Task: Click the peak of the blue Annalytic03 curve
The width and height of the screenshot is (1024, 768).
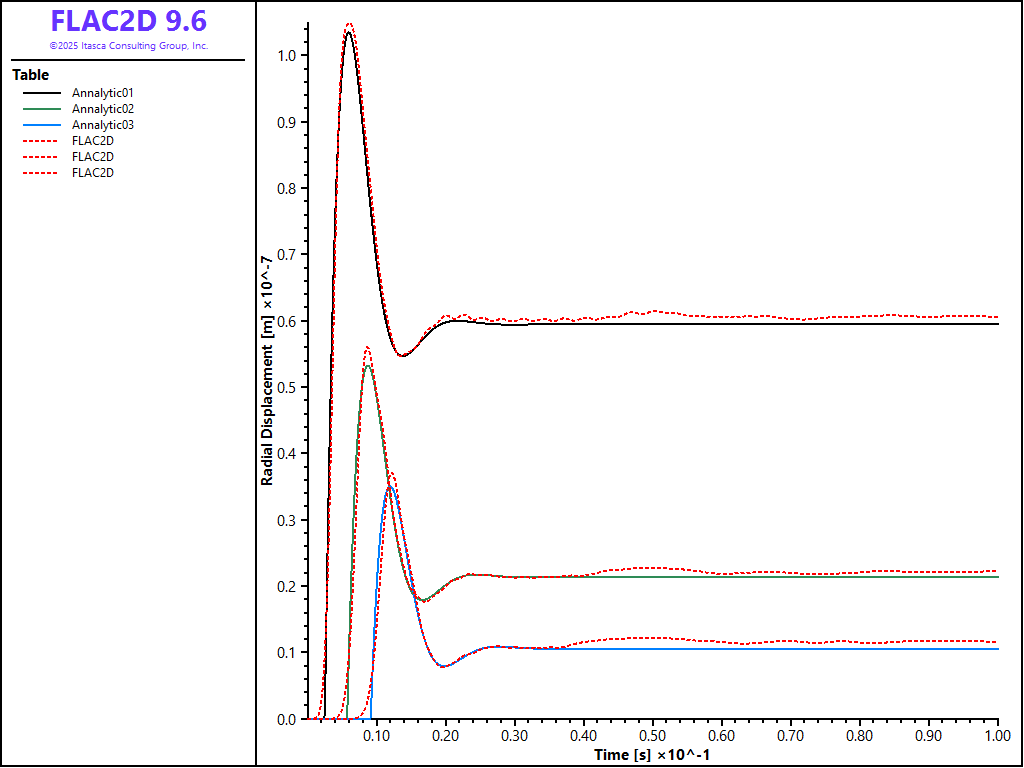Action: [x=391, y=487]
